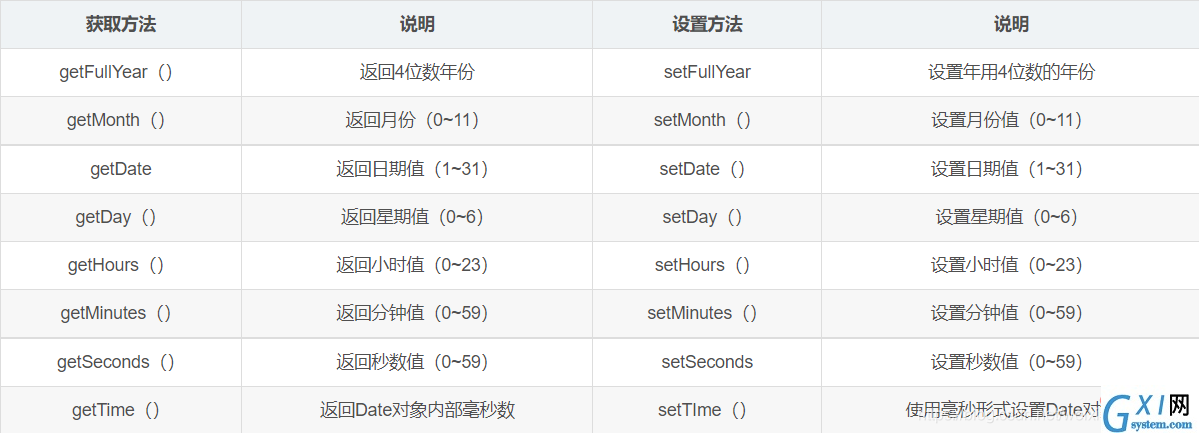Select the 设置年用4位数的年份 description cell

pyautogui.click(x=1010, y=73)
